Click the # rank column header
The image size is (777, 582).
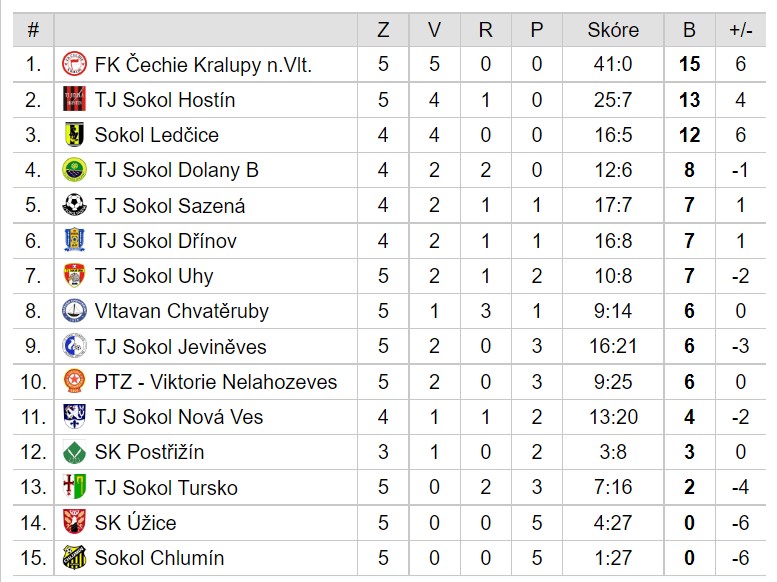tap(33, 30)
